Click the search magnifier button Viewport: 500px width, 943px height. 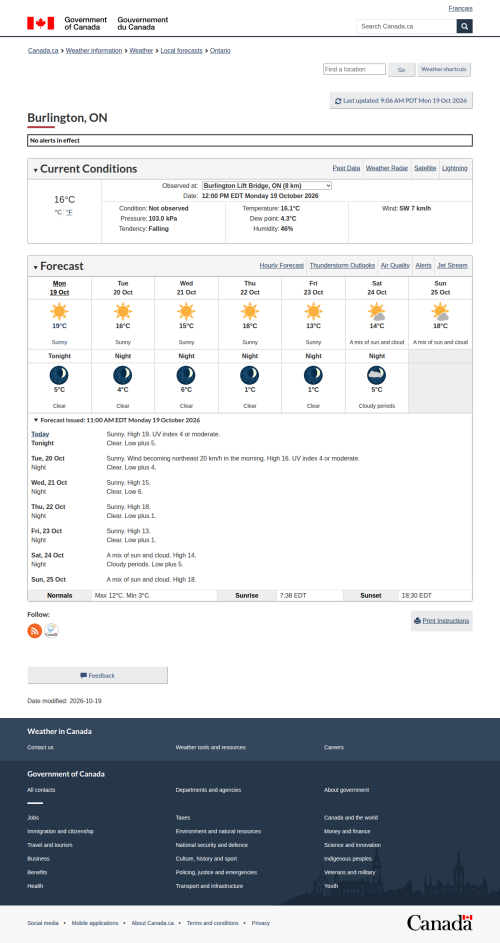465,26
